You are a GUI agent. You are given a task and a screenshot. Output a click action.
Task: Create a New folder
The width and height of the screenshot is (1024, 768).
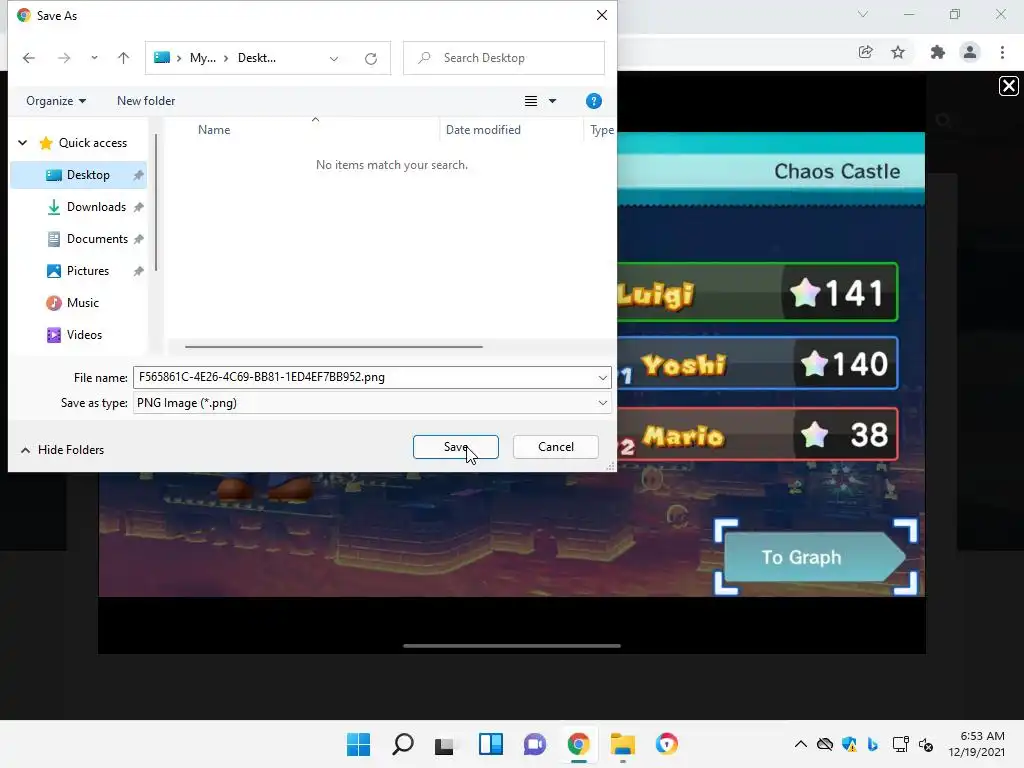[146, 101]
